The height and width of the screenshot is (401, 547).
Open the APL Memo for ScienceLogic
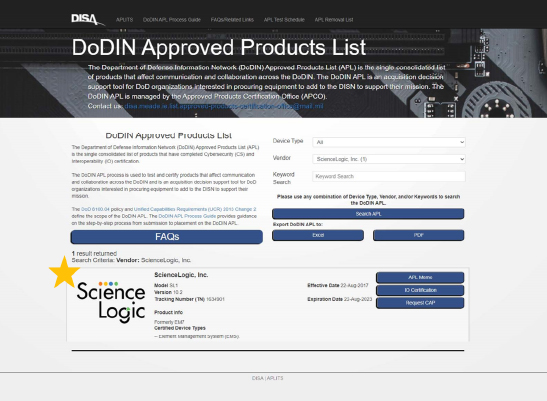420,277
